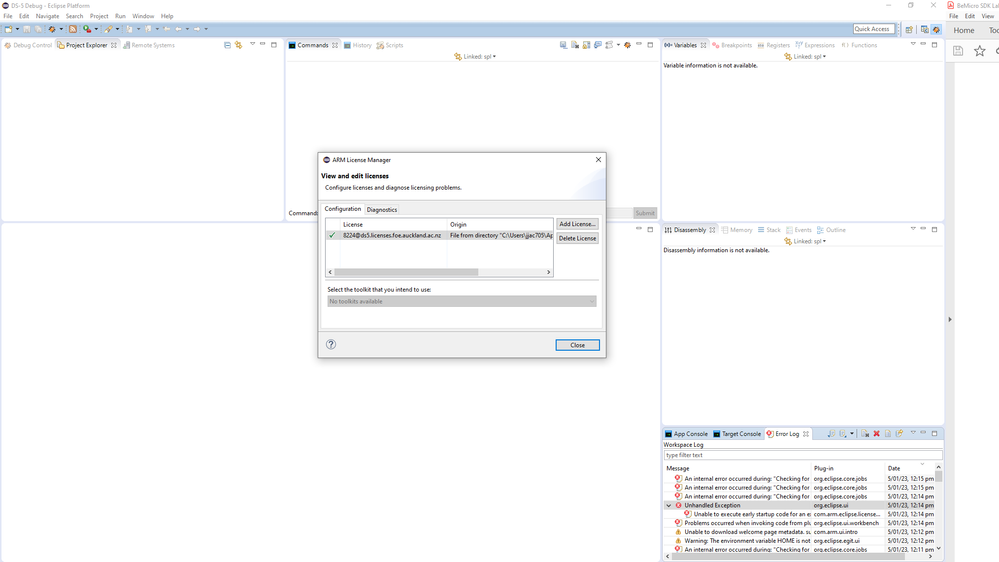
Task: Click Open Perspective icon near Quick Access
Action: [x=909, y=29]
